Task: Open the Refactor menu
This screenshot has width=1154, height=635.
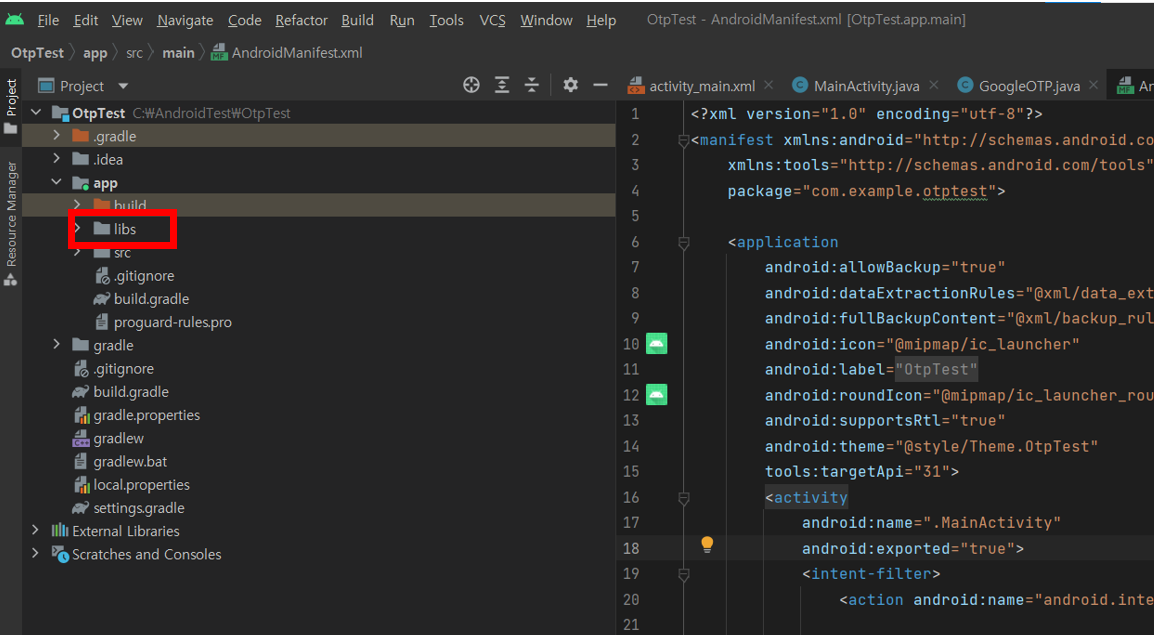Action: click(301, 21)
